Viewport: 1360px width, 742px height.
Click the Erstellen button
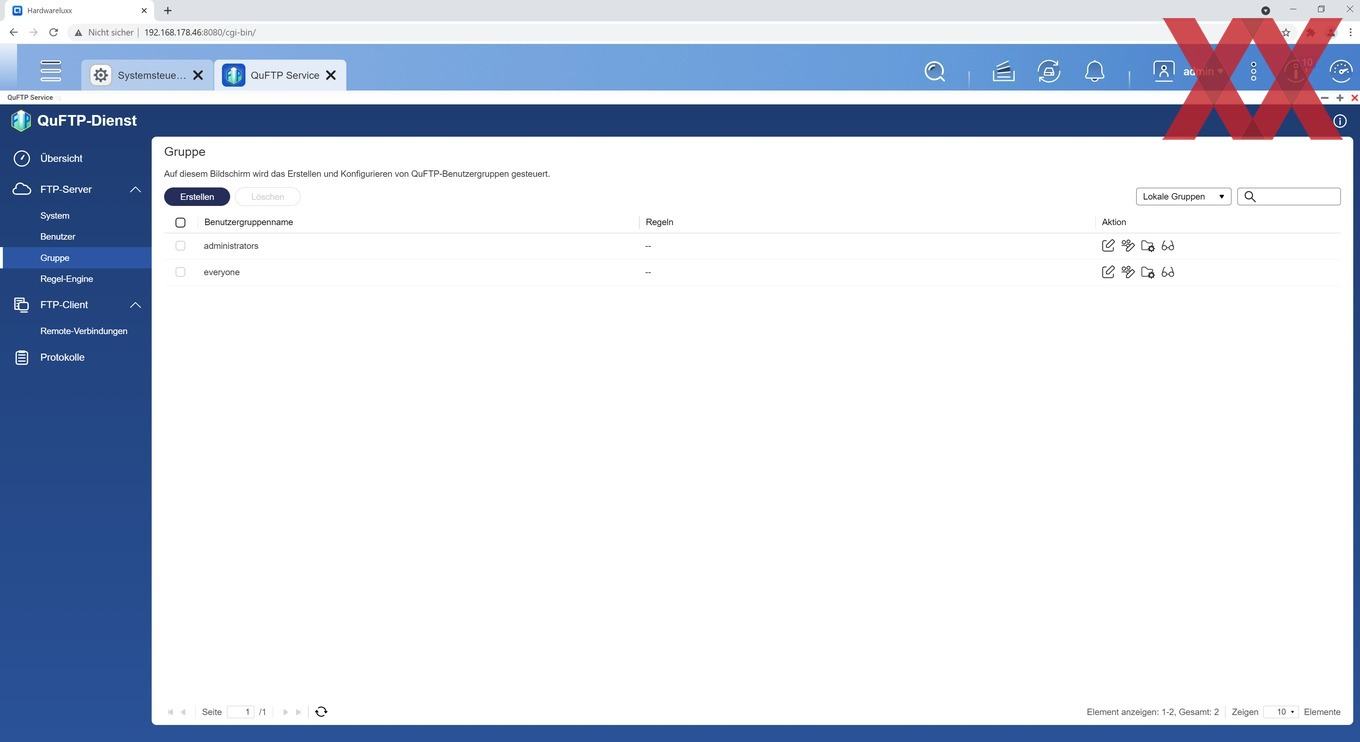[x=197, y=197]
